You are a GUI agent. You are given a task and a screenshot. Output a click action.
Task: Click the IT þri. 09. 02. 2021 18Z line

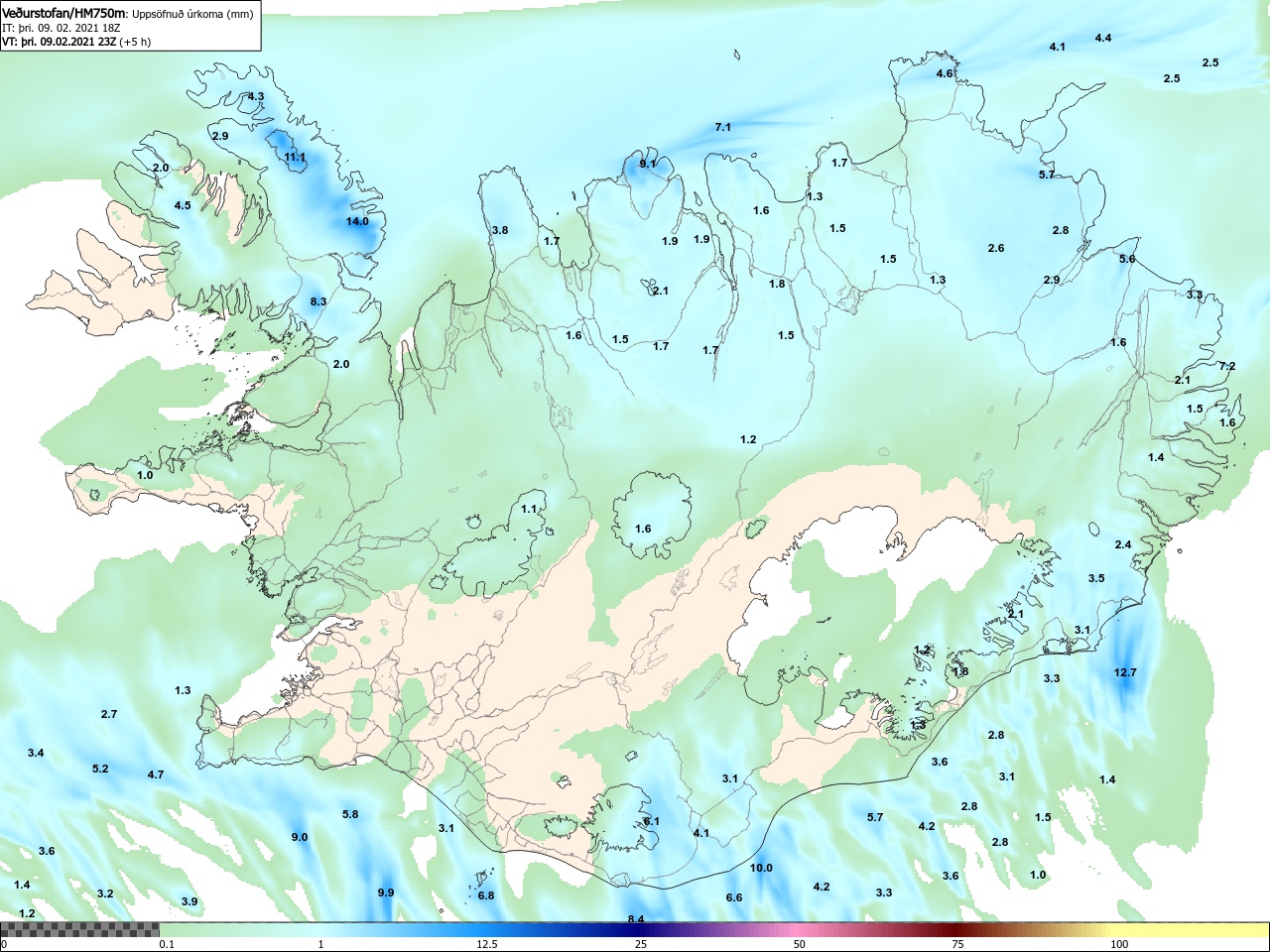point(61,28)
